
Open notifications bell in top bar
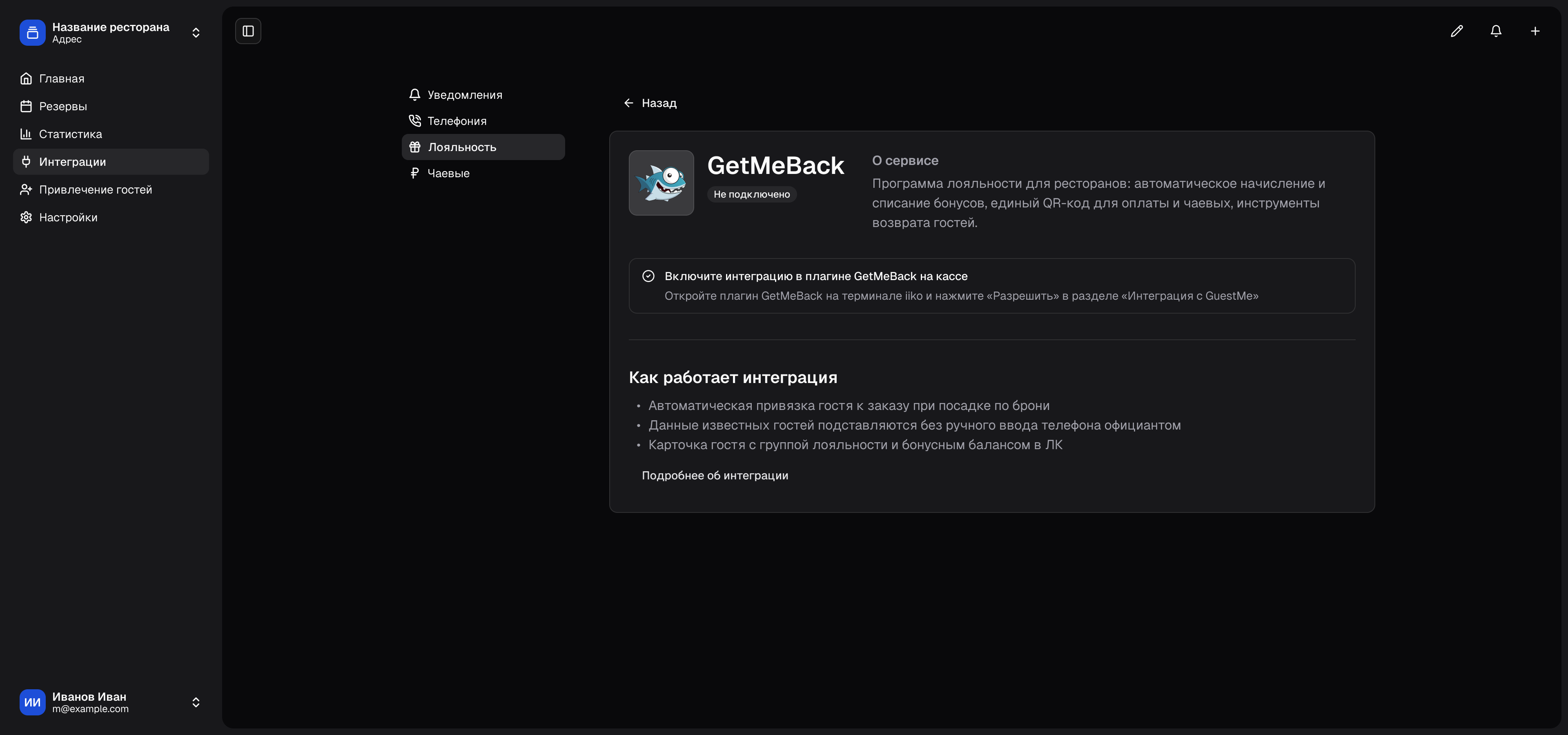pos(1496,31)
